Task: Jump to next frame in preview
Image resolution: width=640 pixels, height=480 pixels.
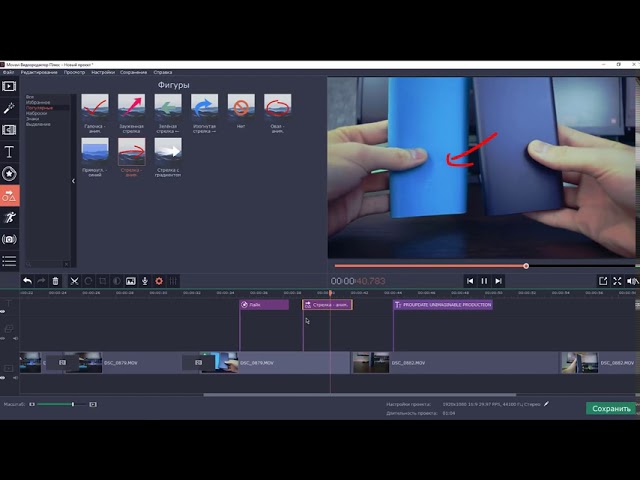Action: (x=498, y=281)
